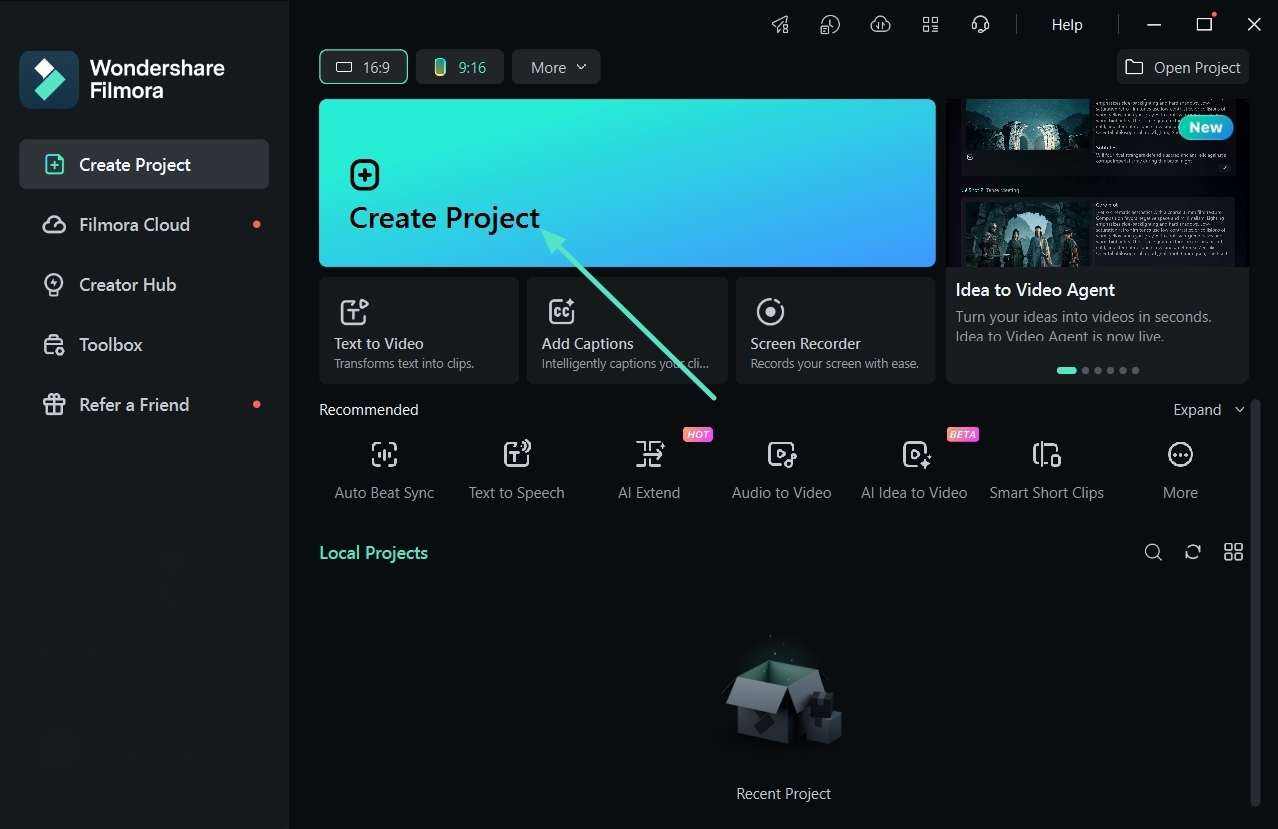Select the 9:16 aspect ratio
The image size is (1278, 829).
click(x=460, y=67)
